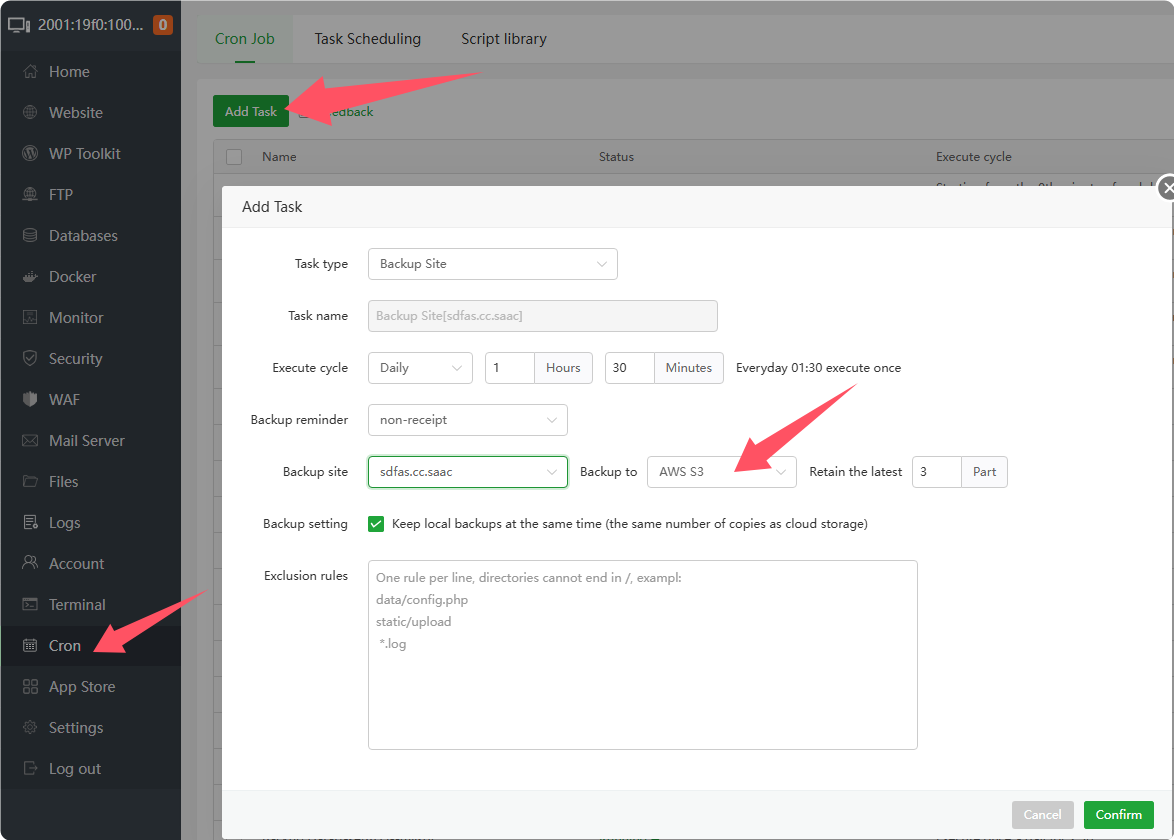
Task: Click the Docker whale icon
Action: point(30,277)
